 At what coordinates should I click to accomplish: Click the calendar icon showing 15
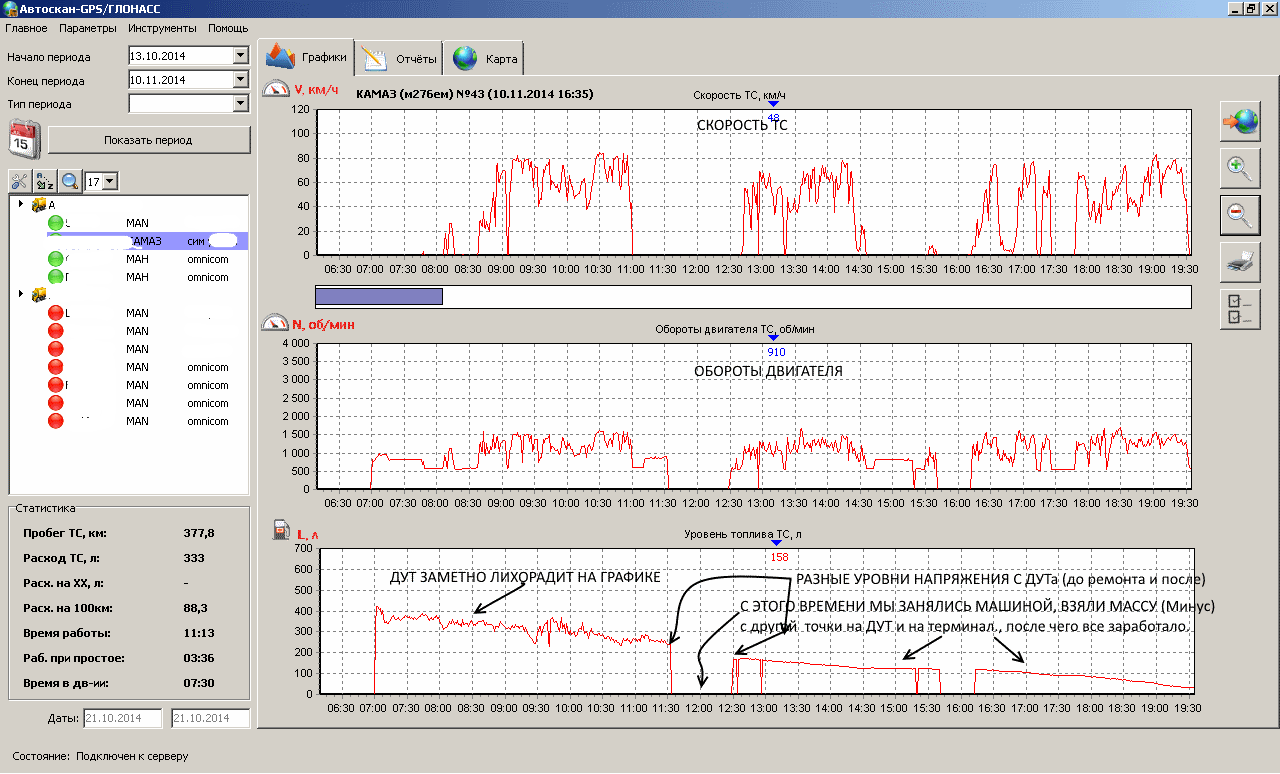(x=23, y=140)
